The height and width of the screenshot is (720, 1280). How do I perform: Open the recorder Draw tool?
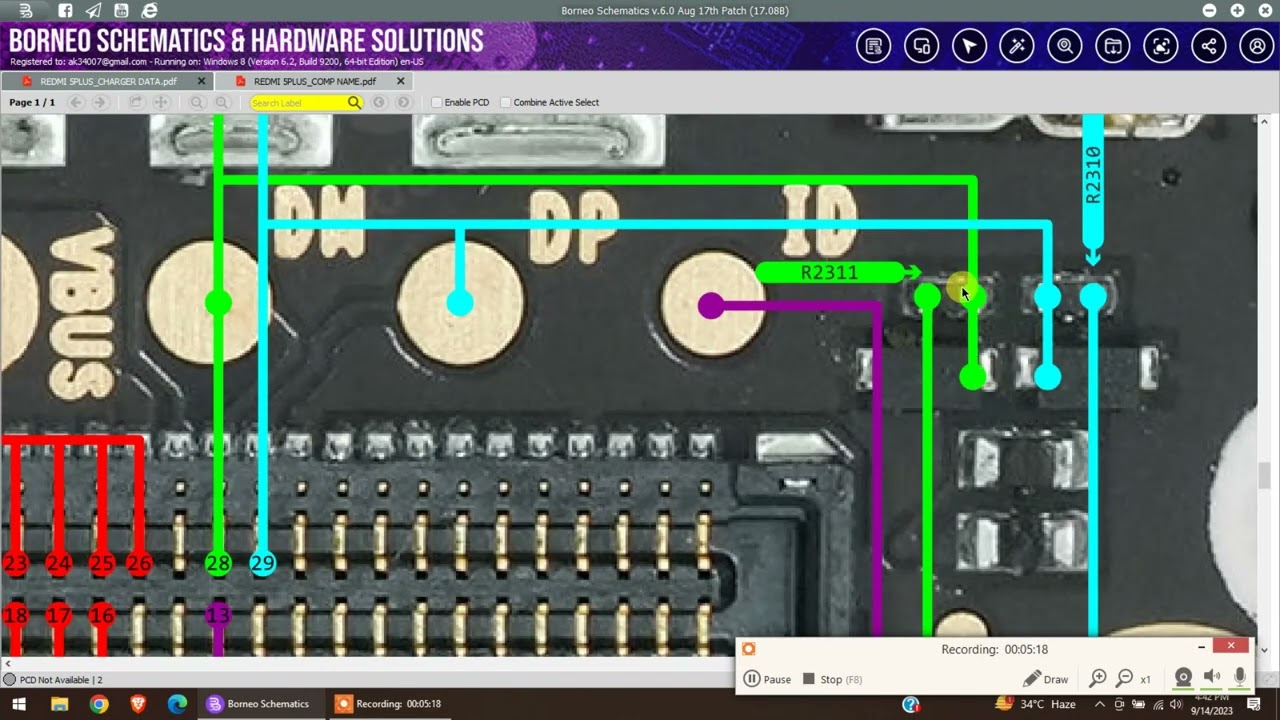click(x=1045, y=679)
